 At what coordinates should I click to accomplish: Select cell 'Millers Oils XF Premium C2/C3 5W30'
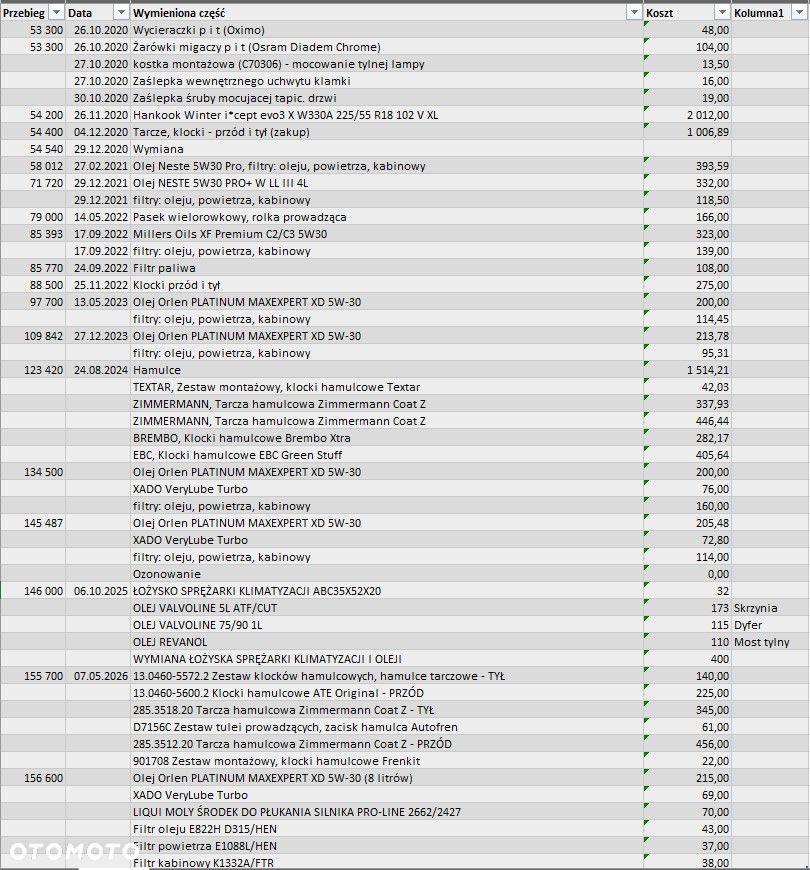pyautogui.click(x=387, y=234)
